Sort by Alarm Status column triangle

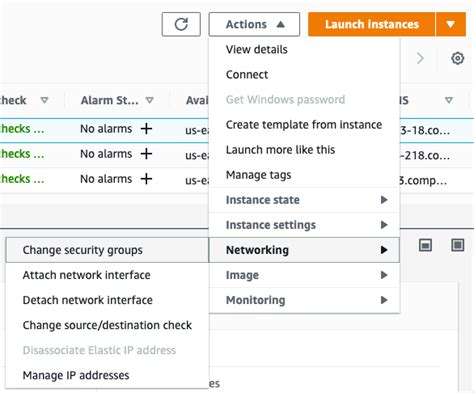click(x=150, y=100)
